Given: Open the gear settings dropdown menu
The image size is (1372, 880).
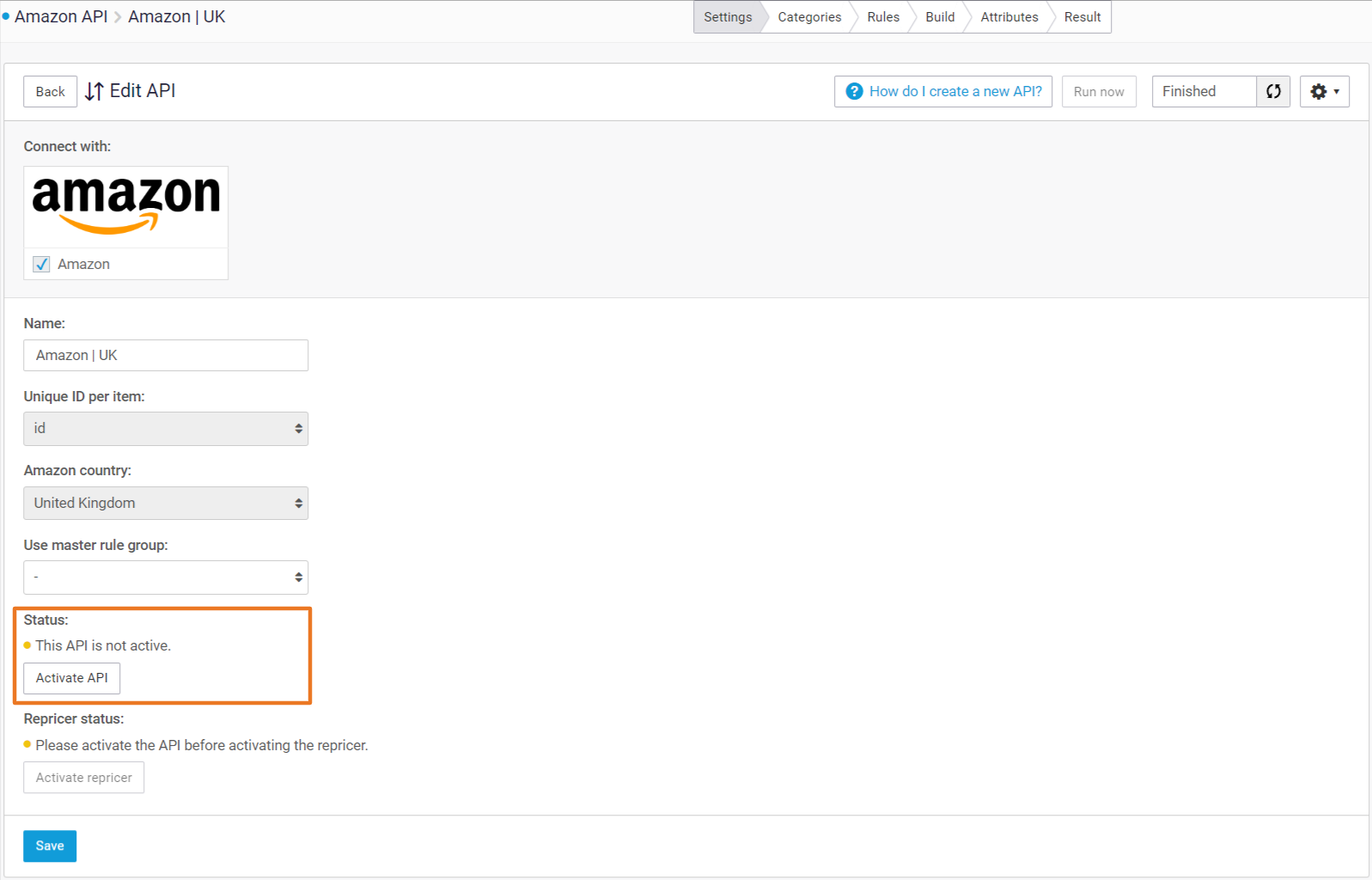Looking at the screenshot, I should coord(1324,91).
